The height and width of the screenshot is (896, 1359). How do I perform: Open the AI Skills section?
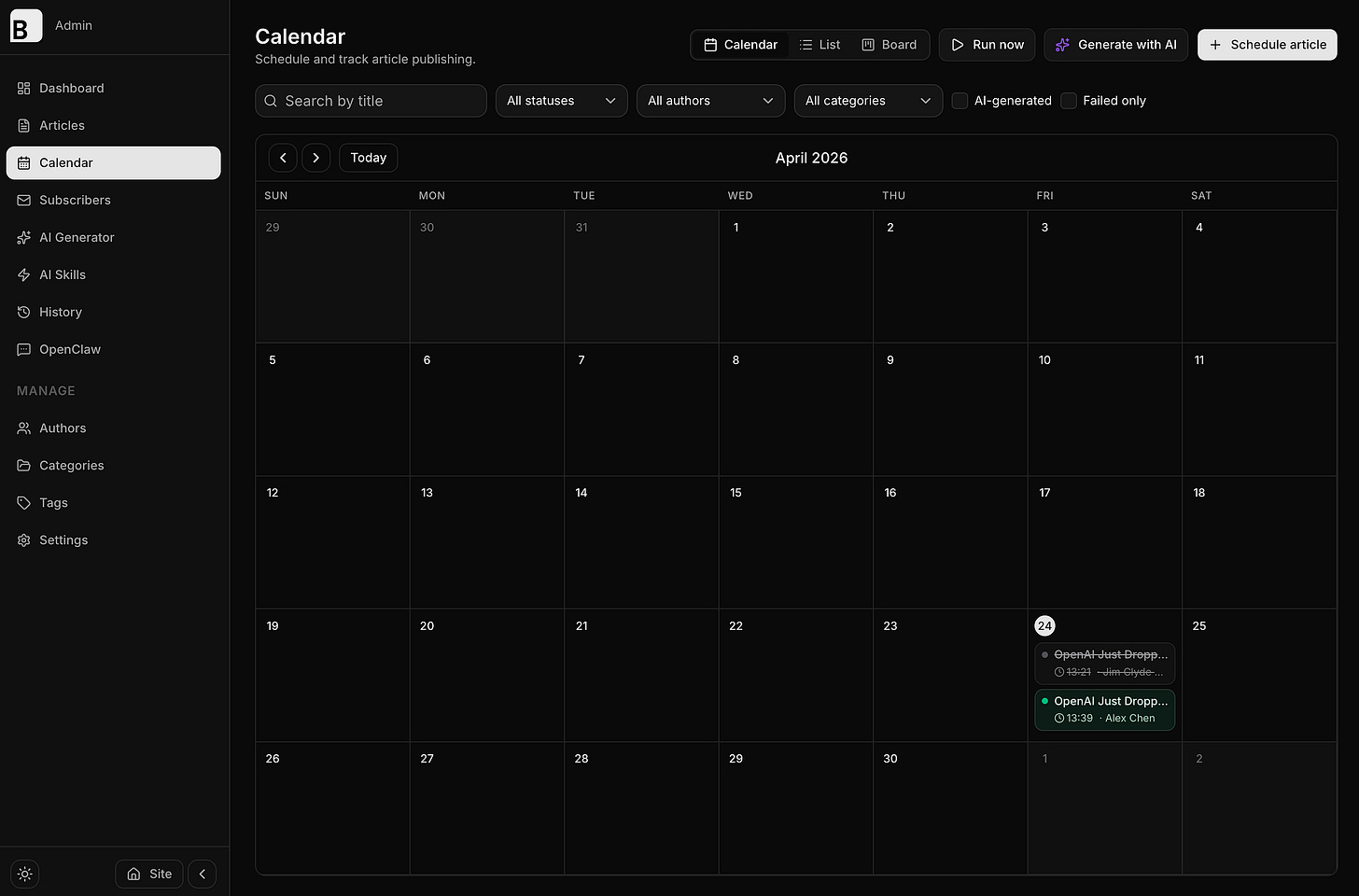click(x=63, y=274)
